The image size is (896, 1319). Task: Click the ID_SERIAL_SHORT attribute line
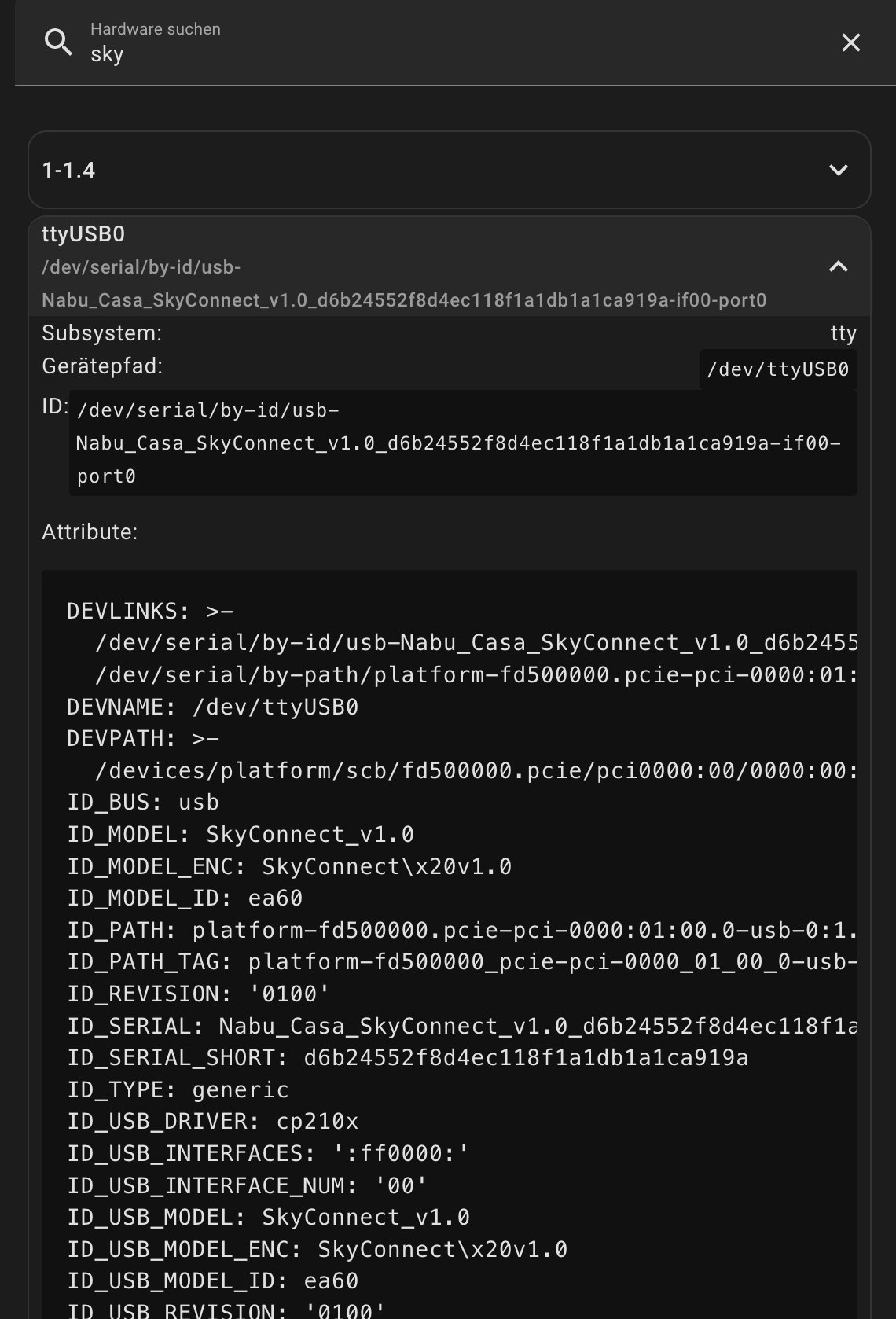point(407,1057)
